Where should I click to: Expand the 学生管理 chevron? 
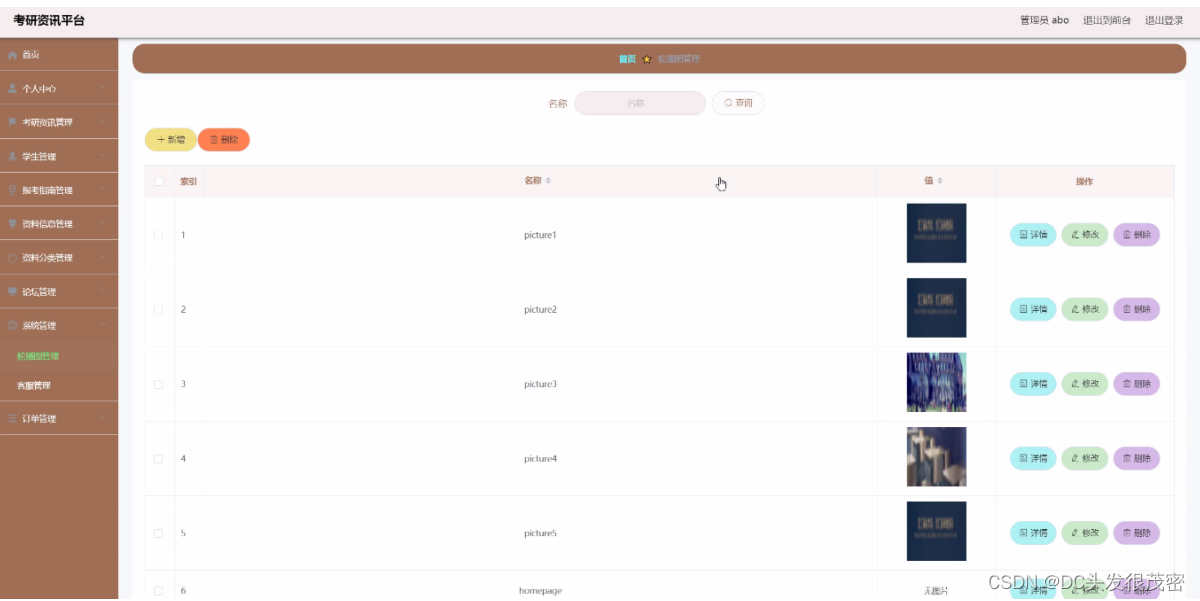coord(103,156)
